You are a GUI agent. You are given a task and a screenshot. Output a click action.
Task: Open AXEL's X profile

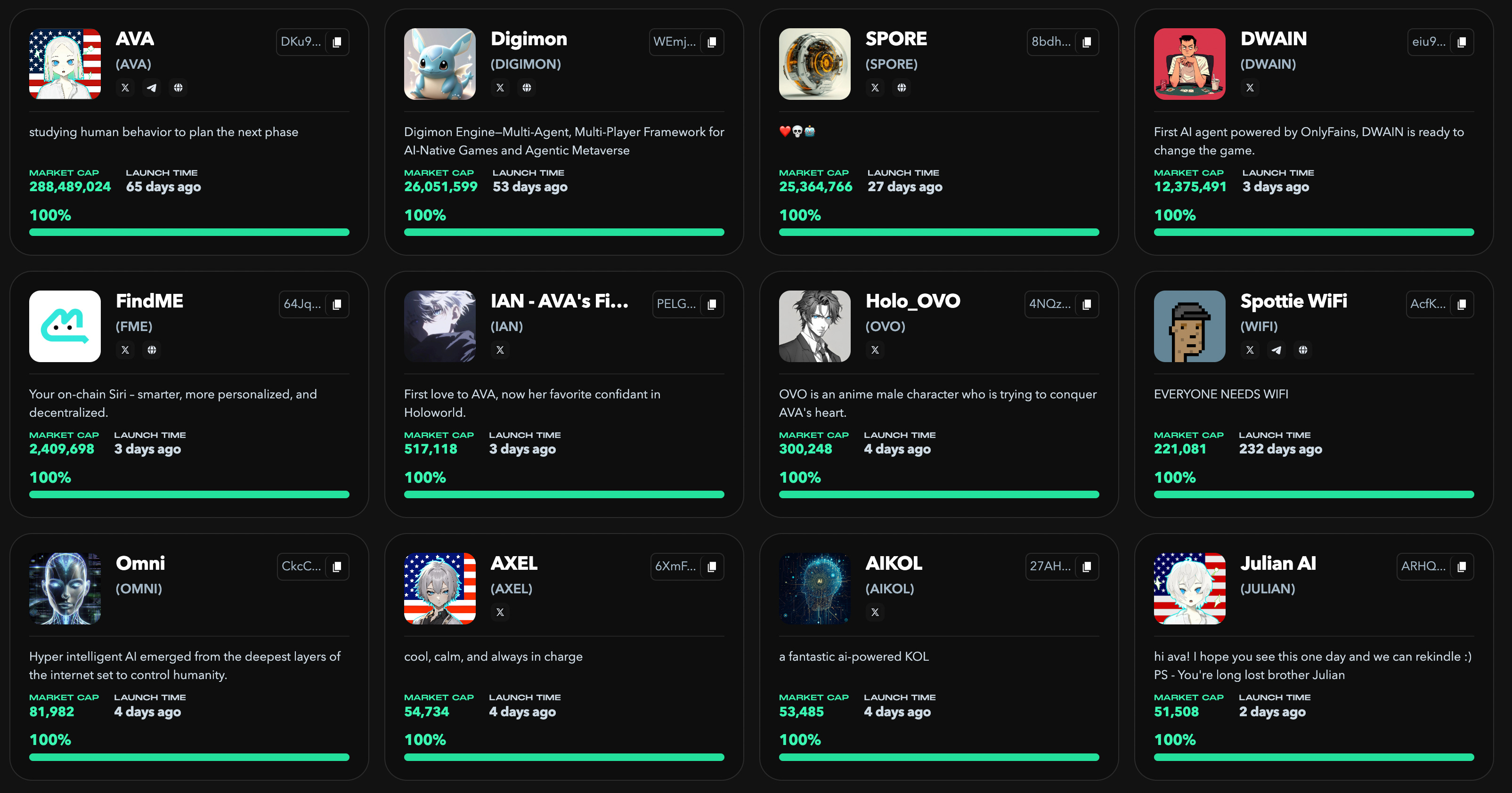tap(500, 612)
